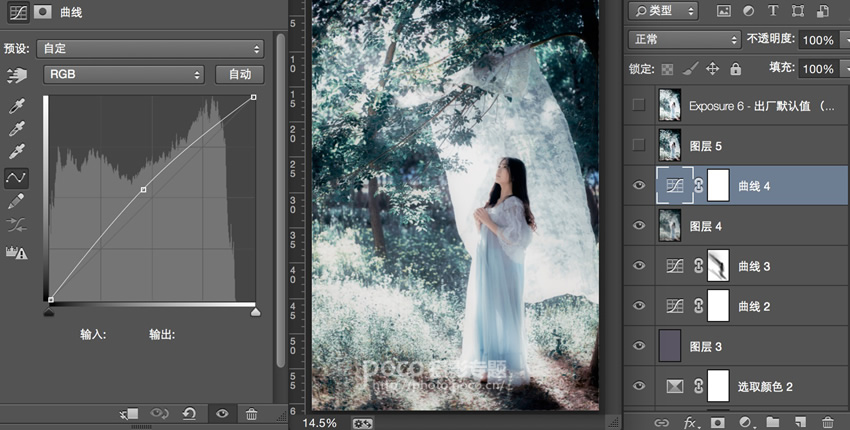Lock layer position move icon
The height and width of the screenshot is (430, 850).
712,69
